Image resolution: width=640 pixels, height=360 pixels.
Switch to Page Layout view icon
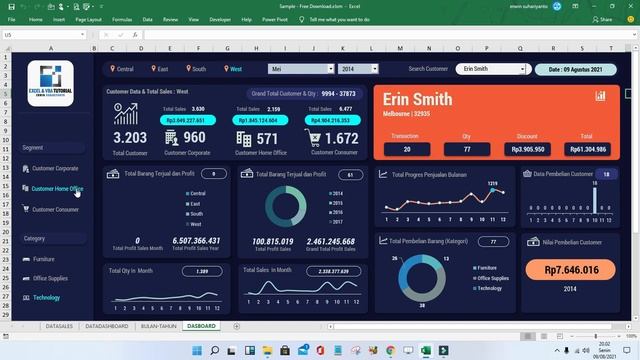point(544,336)
